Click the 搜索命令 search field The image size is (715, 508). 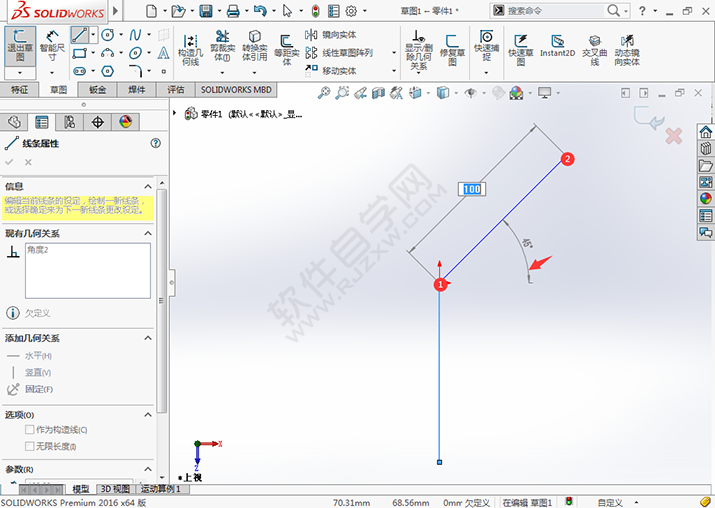(x=555, y=10)
